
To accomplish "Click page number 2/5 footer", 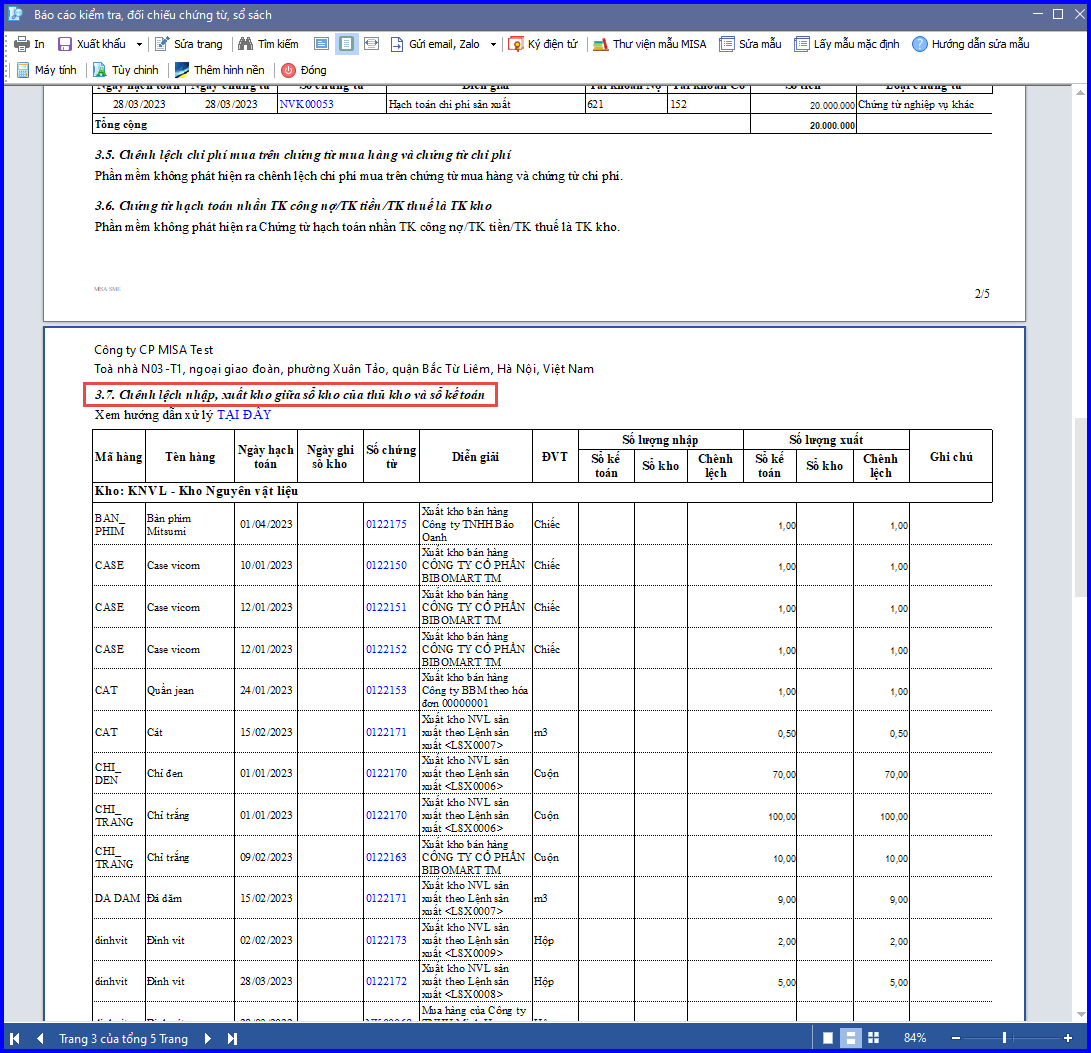I will [982, 294].
